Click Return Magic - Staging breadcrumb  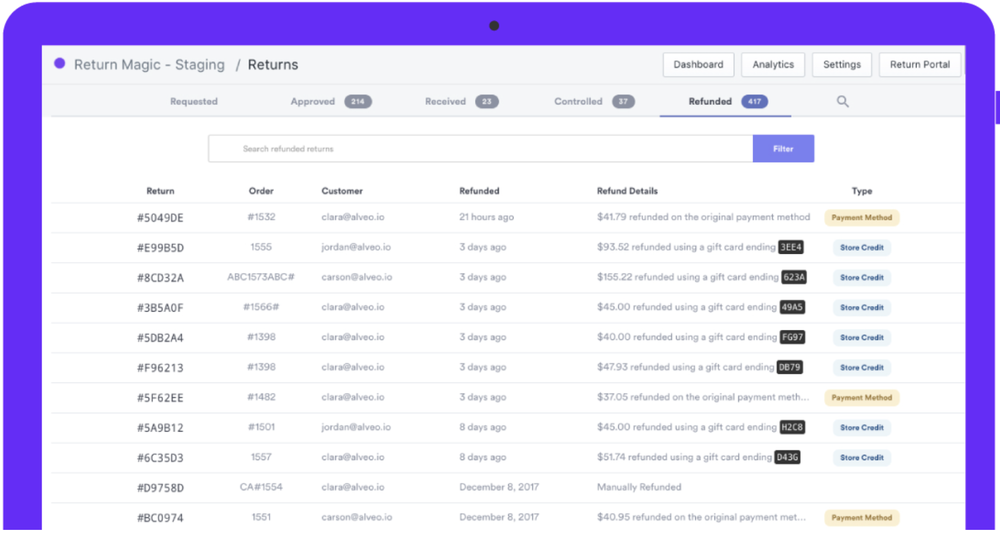(x=149, y=64)
